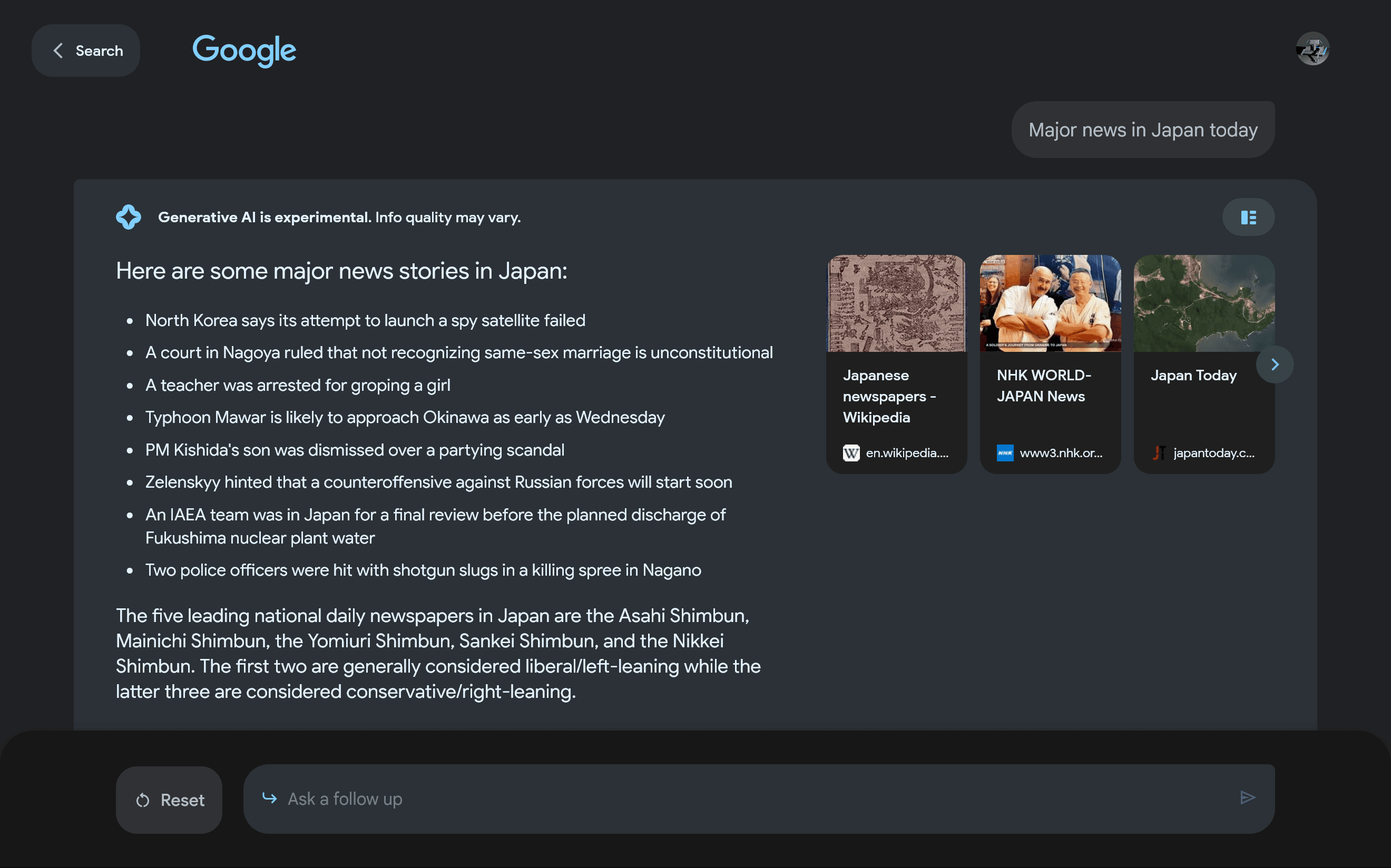Toggle the sources layout view icon

(1248, 217)
